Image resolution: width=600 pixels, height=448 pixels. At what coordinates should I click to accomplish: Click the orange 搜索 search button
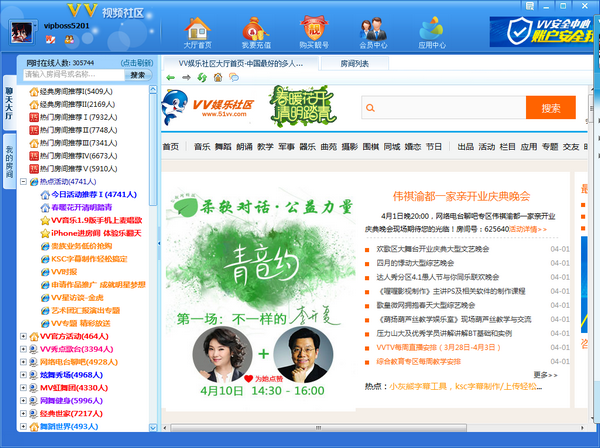click(551, 108)
